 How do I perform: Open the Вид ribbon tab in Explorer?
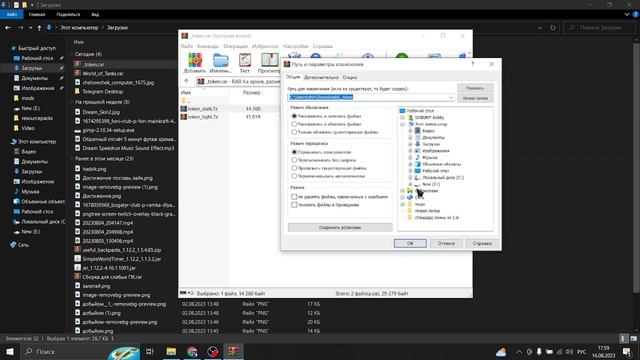pos(95,14)
